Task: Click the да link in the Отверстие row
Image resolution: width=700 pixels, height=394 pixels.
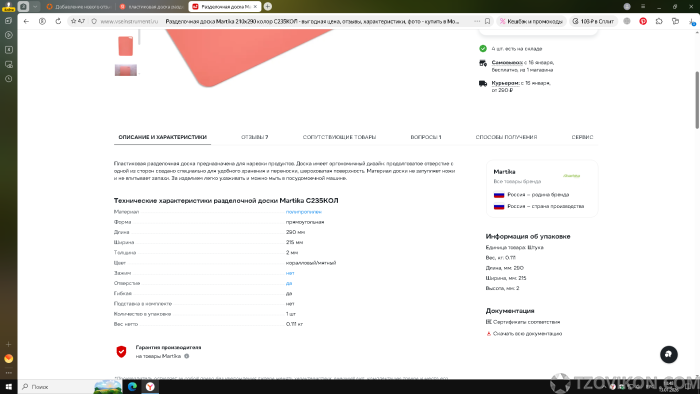Action: (289, 283)
